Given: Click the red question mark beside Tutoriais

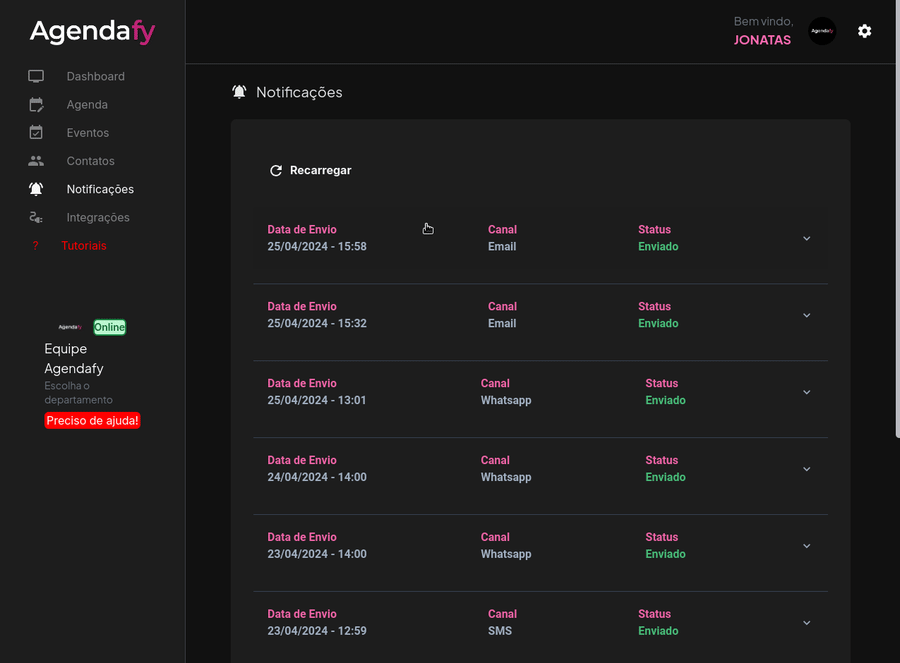Looking at the screenshot, I should click(35, 245).
